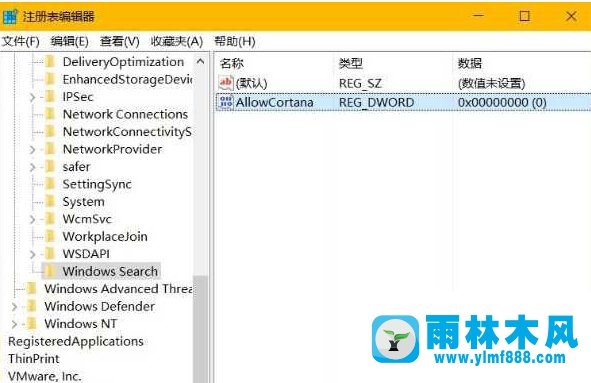
Task: Click the ab string icon of (默认) value
Action: click(226, 83)
